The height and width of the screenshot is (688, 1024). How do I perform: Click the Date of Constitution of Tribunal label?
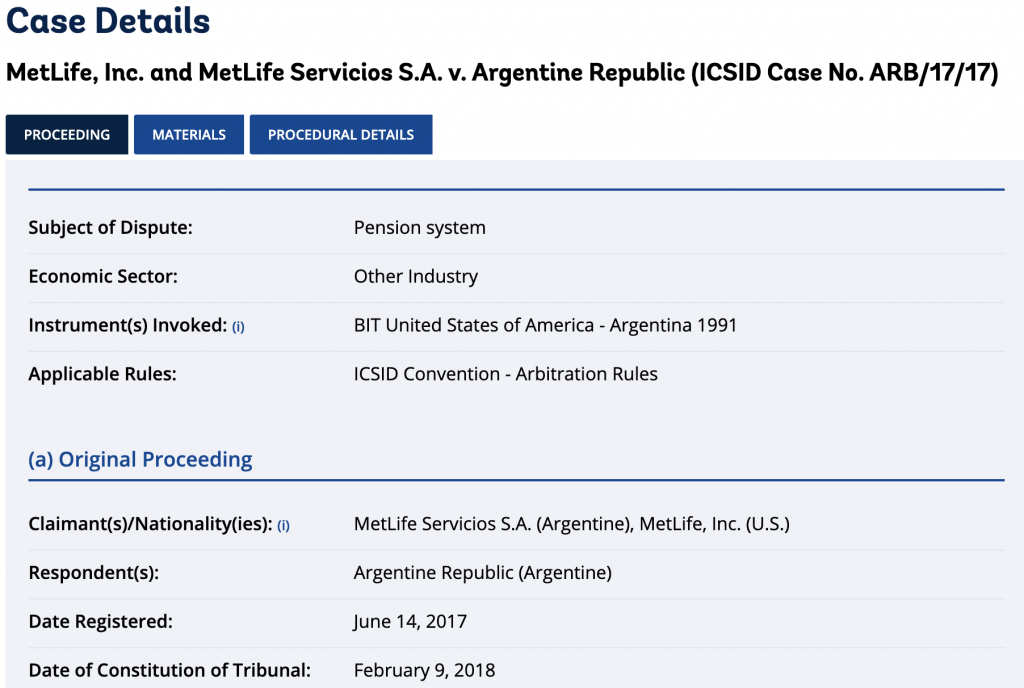click(170, 670)
